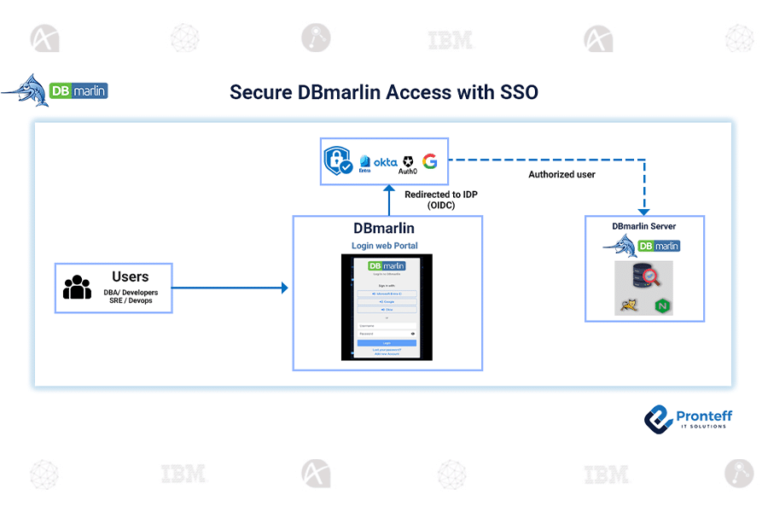The height and width of the screenshot is (512, 768).
Task: Click the Pronteff logo mark
Action: (659, 419)
